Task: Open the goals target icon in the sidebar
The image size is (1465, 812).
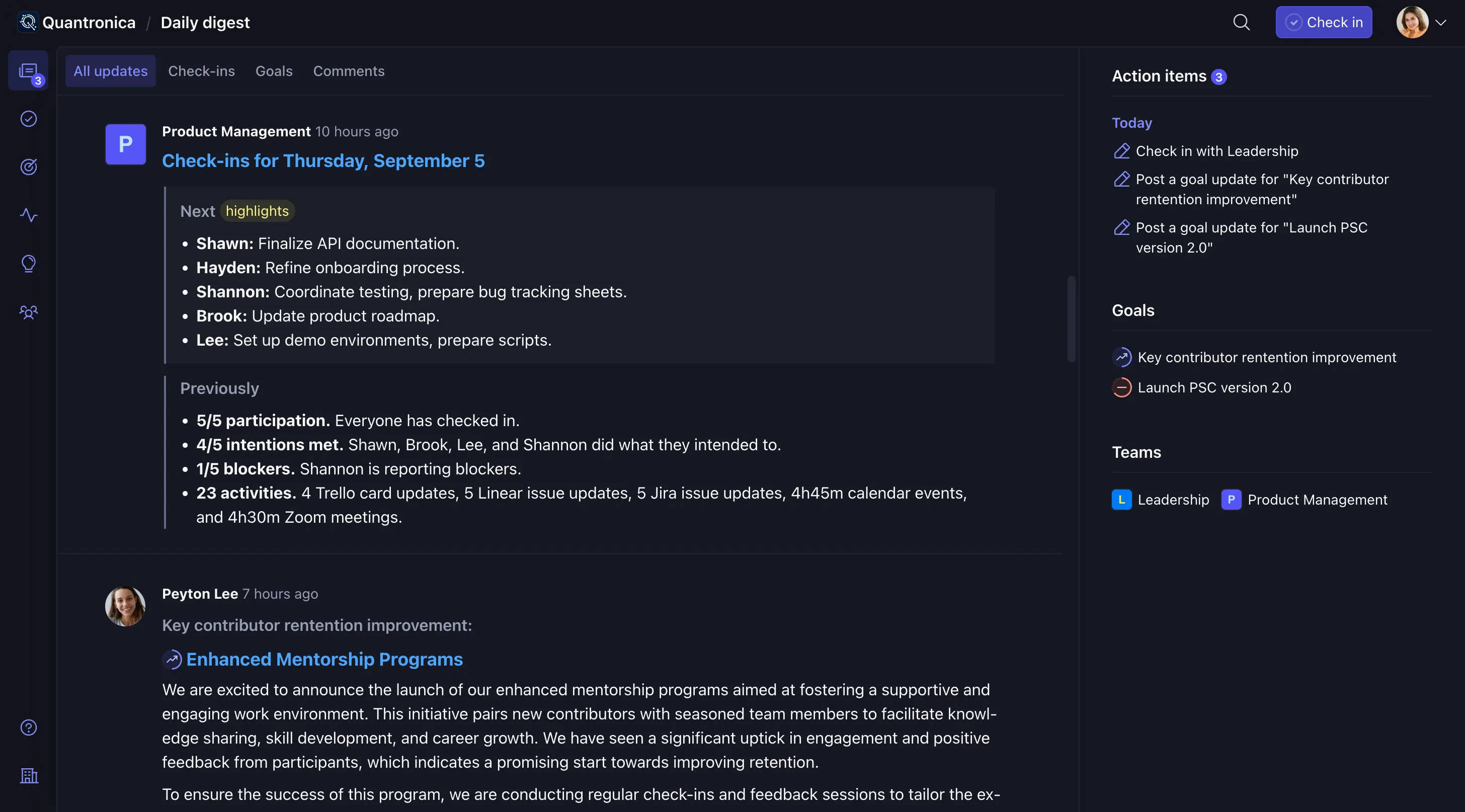Action: [x=29, y=167]
